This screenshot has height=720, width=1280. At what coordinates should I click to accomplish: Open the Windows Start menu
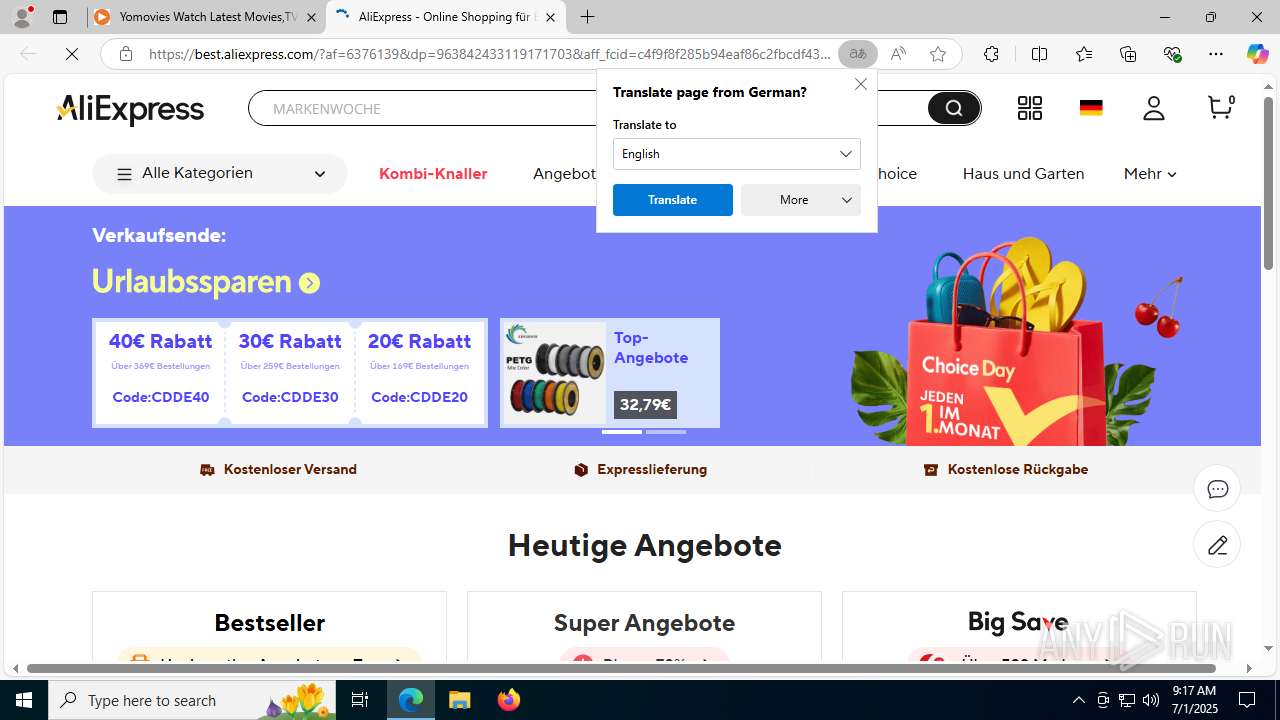click(24, 700)
